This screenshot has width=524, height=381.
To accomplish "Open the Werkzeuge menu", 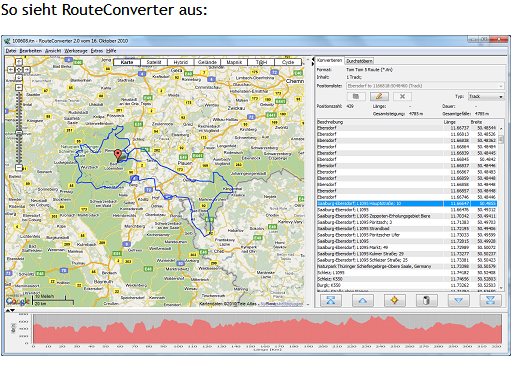I will point(76,51).
